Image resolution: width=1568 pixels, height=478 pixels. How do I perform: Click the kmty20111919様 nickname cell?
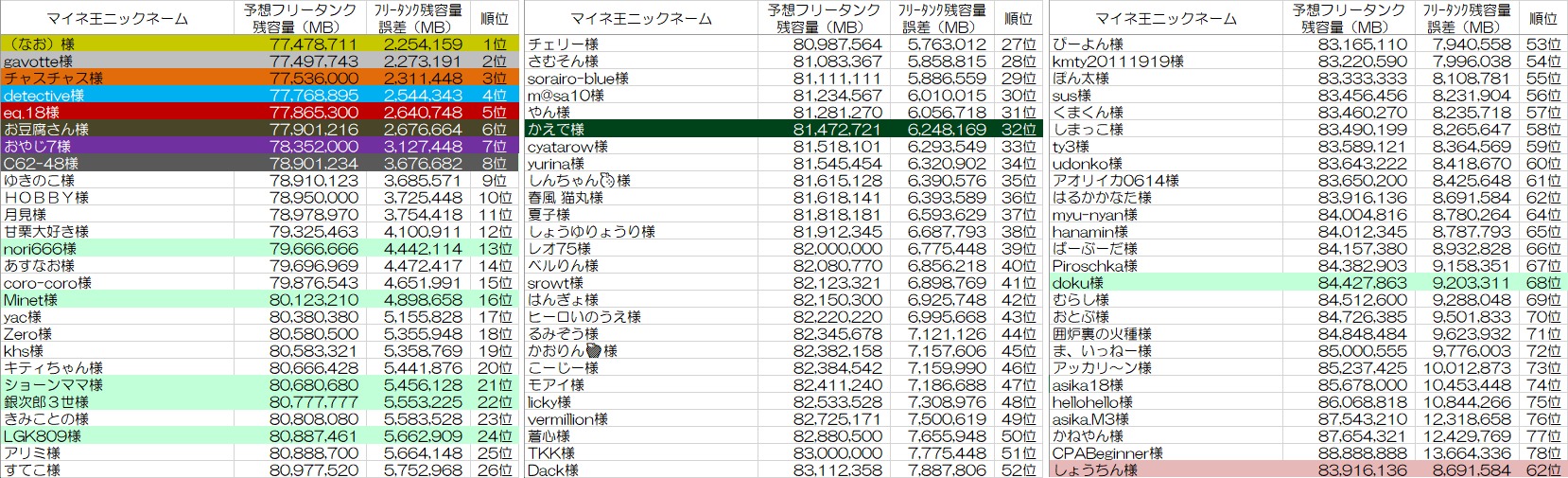point(1165,62)
